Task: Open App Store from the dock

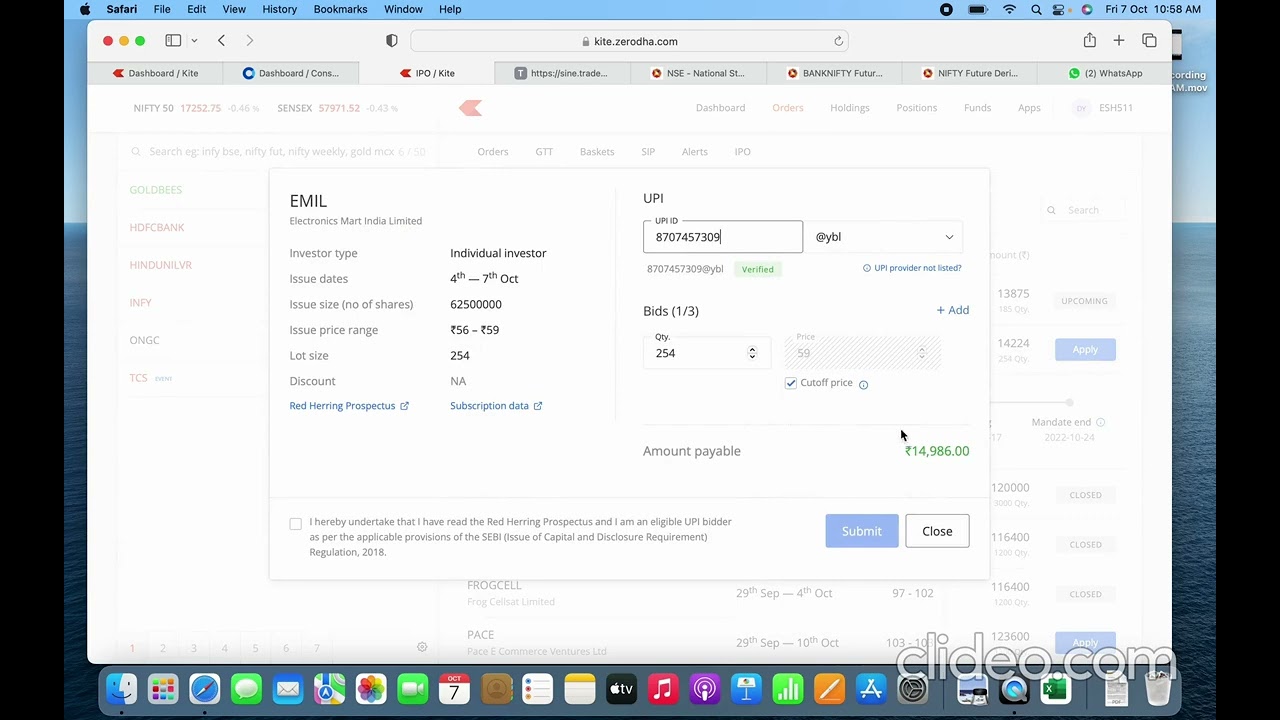Action: tap(871, 689)
